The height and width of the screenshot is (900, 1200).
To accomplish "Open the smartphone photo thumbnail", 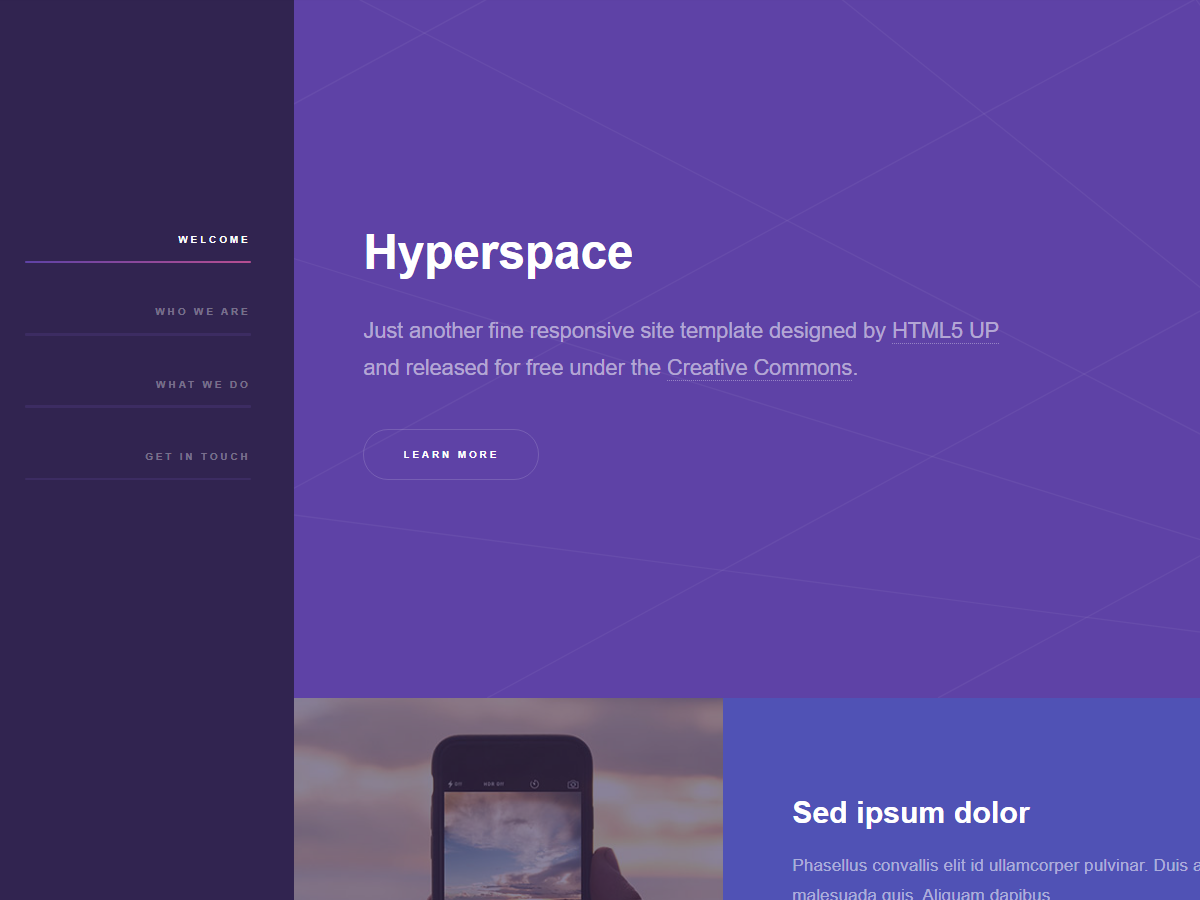I will [508, 799].
